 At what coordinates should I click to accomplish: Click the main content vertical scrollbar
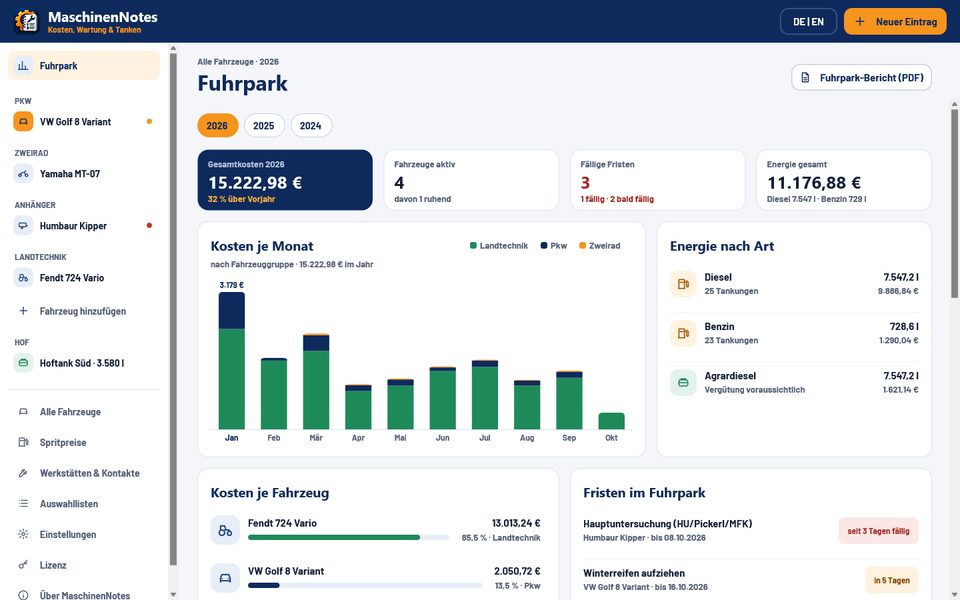coord(954,202)
